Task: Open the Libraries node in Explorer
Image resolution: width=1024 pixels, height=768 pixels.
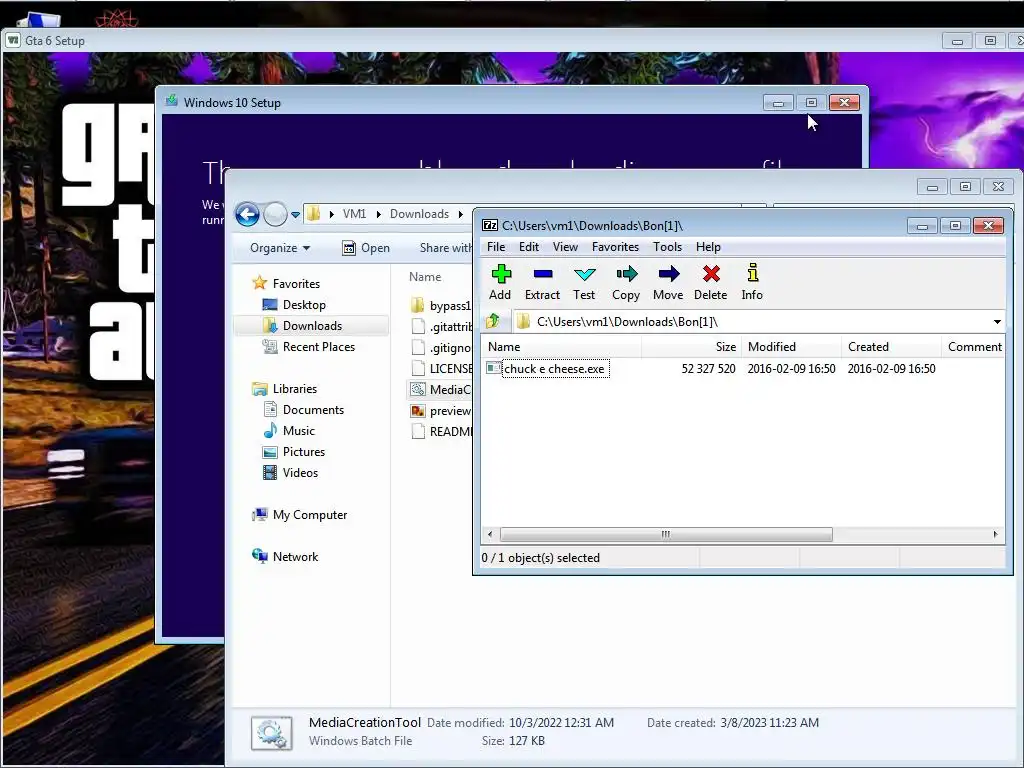Action: pos(284,389)
